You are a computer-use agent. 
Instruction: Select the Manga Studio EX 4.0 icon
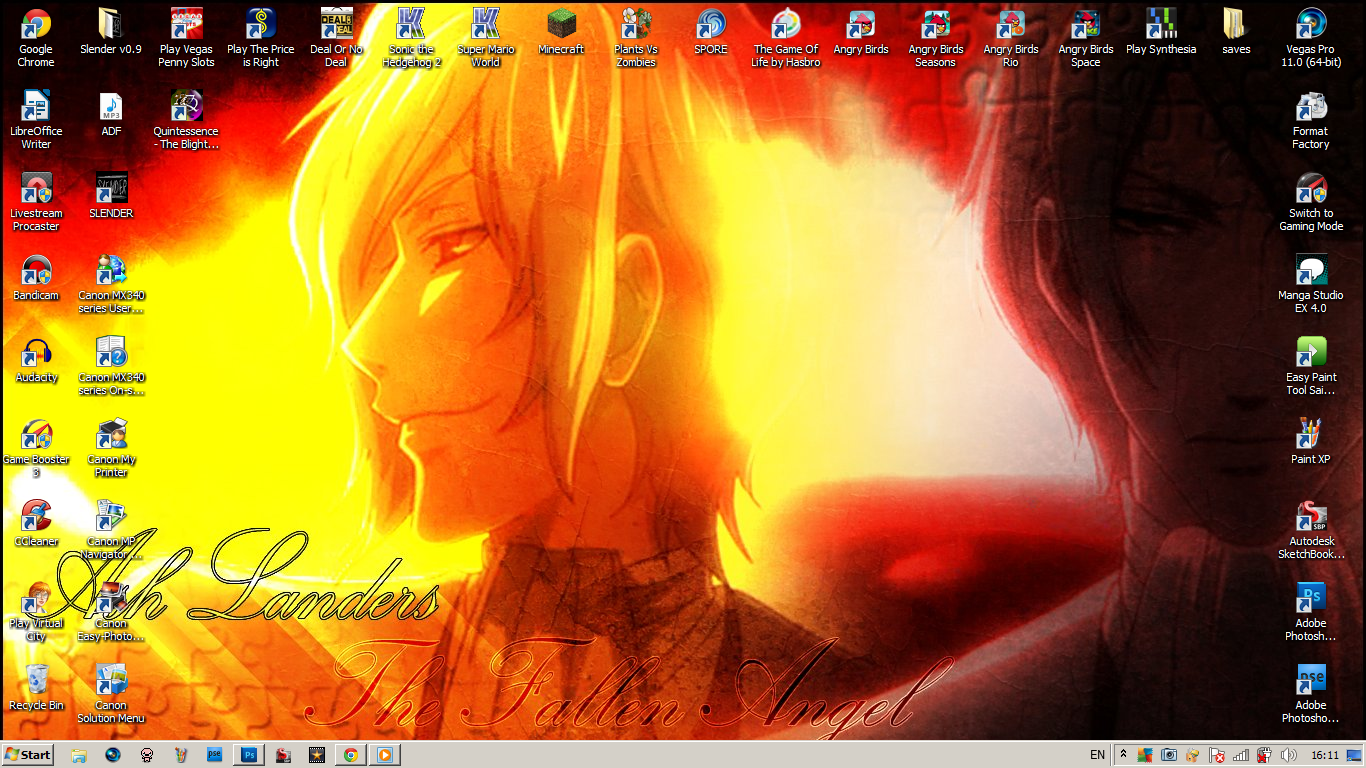point(1310,272)
